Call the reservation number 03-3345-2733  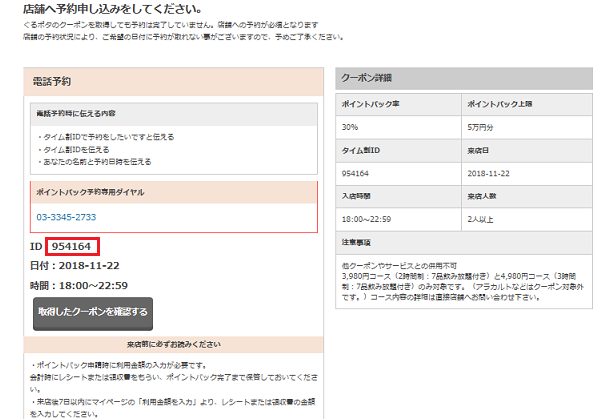(66, 217)
